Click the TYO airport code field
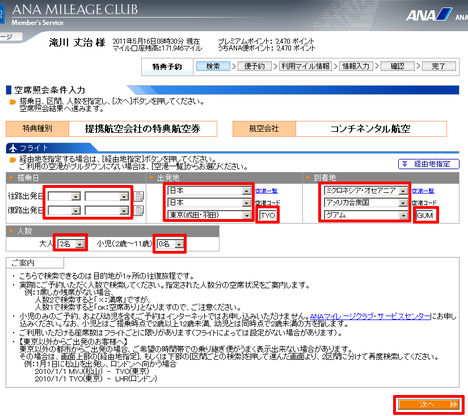Viewport: 468px width, 416px height. 268,215
